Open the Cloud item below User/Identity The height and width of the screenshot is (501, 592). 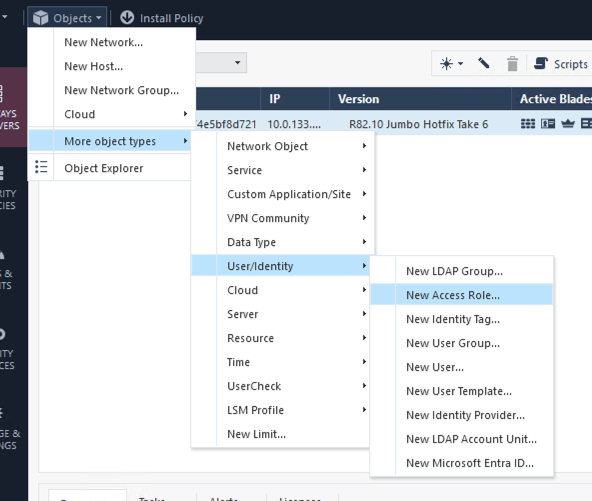click(281, 290)
